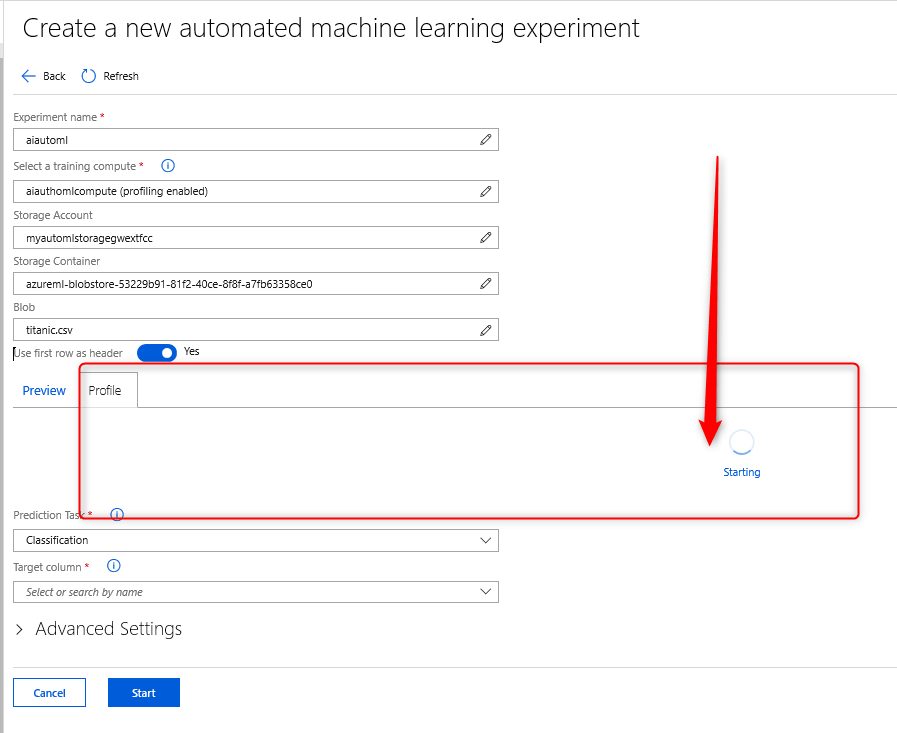Viewport: 897px width, 733px height.
Task: Click the Back arrow icon
Action: tap(29, 76)
